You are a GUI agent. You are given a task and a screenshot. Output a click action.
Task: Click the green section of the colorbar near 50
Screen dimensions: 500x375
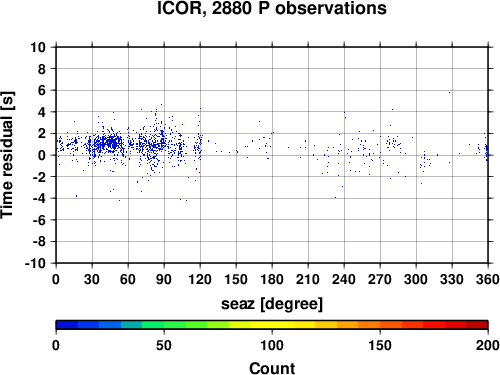tap(164, 325)
